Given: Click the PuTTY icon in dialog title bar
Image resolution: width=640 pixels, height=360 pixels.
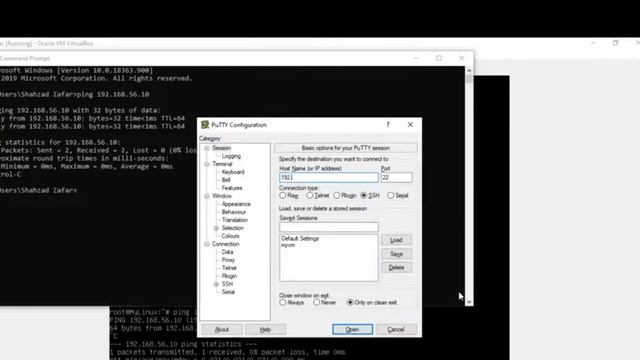Looking at the screenshot, I should click(x=205, y=125).
